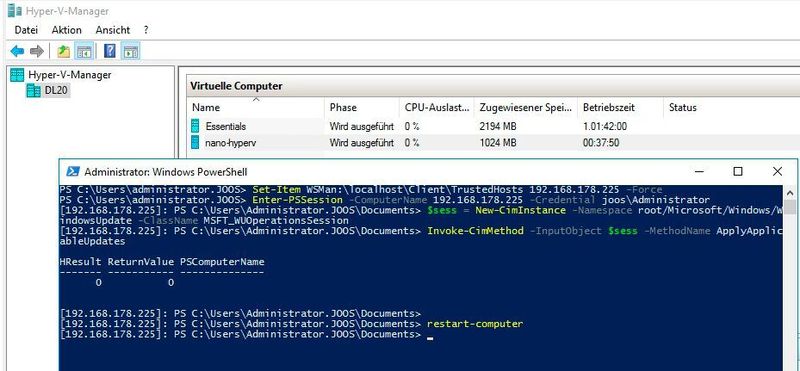Click nano-hyperv memory value 1024 MB

click(x=498, y=143)
